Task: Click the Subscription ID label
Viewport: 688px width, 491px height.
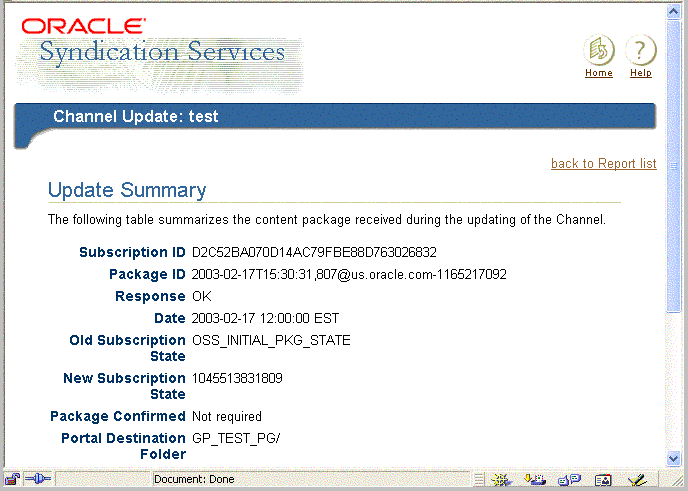Action: (133, 252)
